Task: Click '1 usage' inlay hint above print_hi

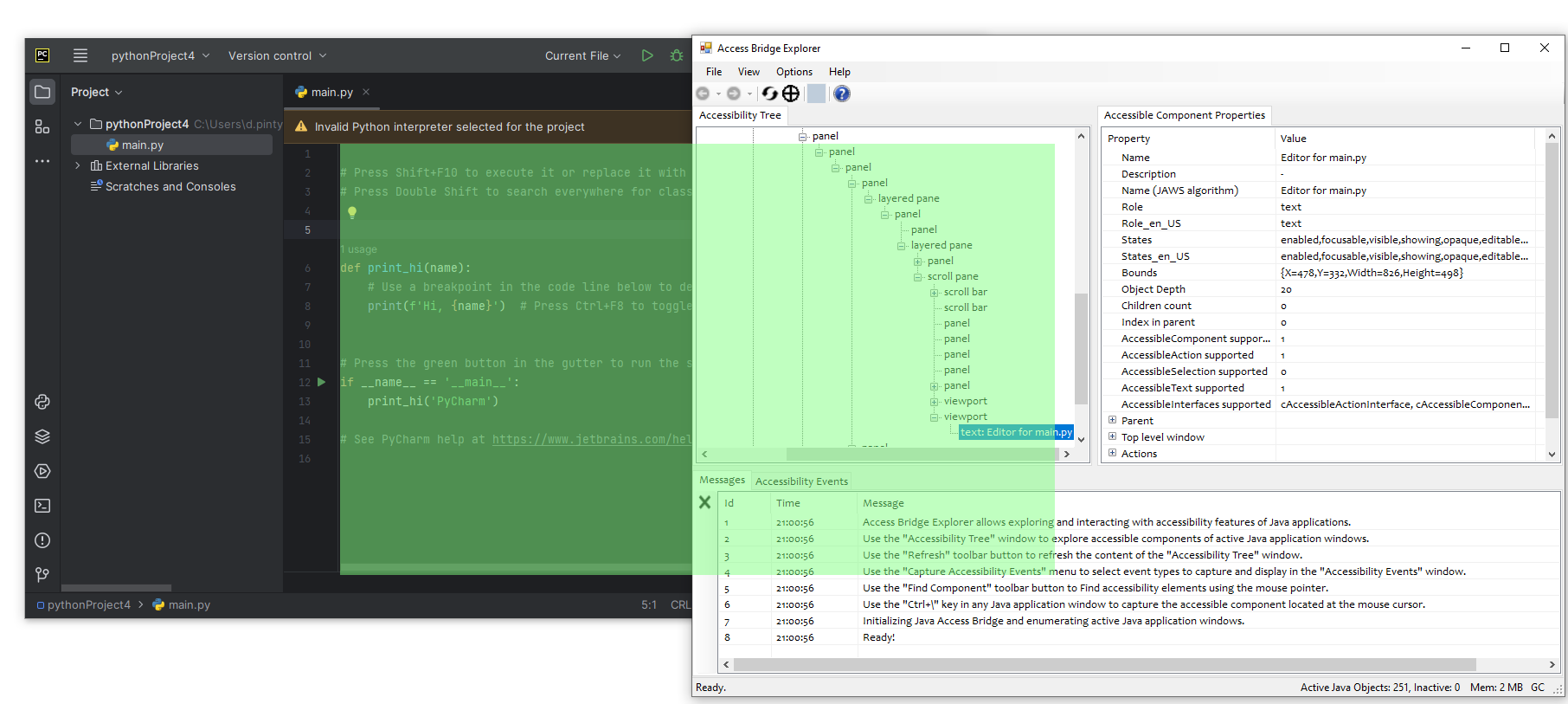Action: pos(359,249)
